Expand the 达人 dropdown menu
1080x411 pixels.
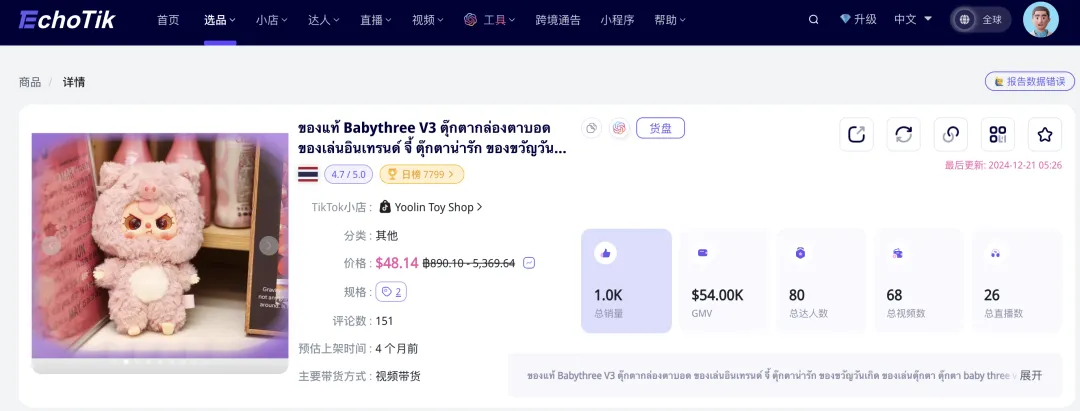tap(324, 20)
